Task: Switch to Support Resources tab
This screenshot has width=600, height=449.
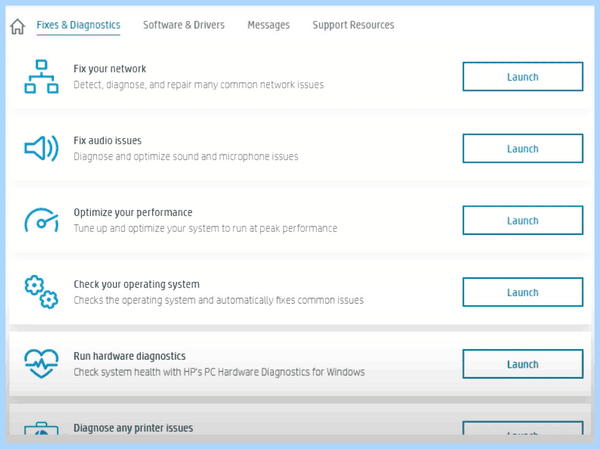Action: (353, 25)
